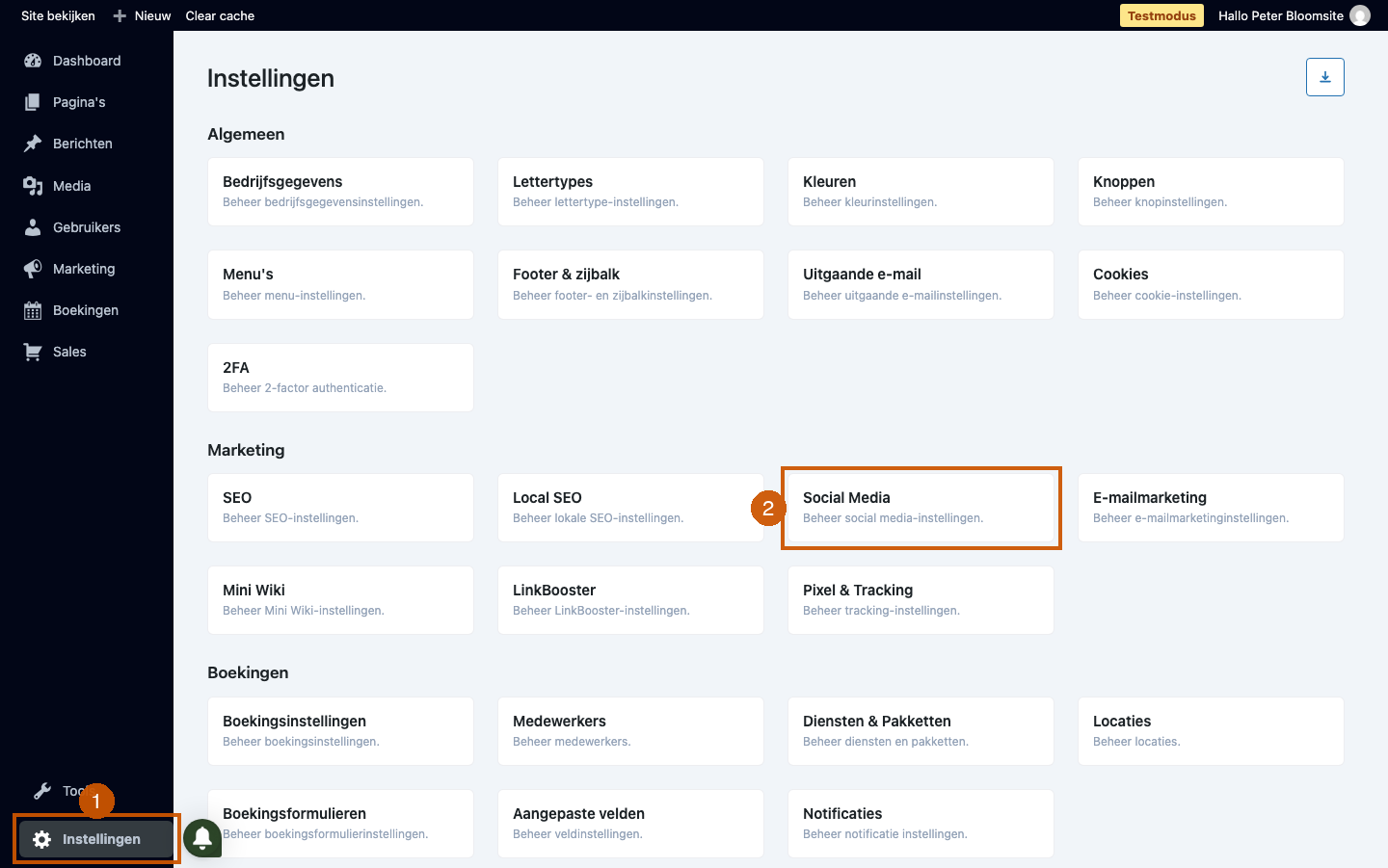Open the green notification bell
Image resolution: width=1388 pixels, height=868 pixels.
pos(202,838)
